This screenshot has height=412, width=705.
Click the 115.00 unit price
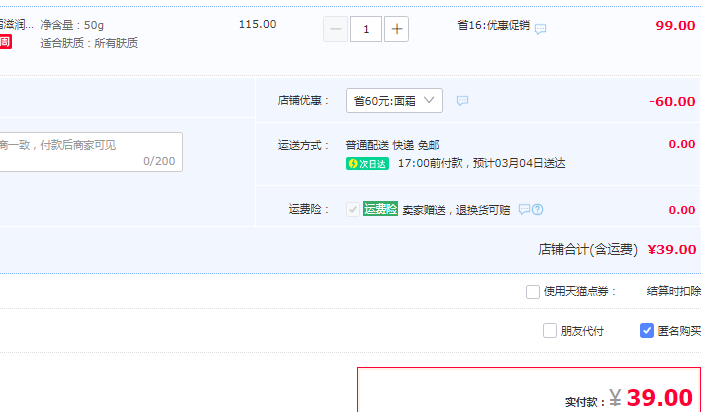(x=257, y=24)
